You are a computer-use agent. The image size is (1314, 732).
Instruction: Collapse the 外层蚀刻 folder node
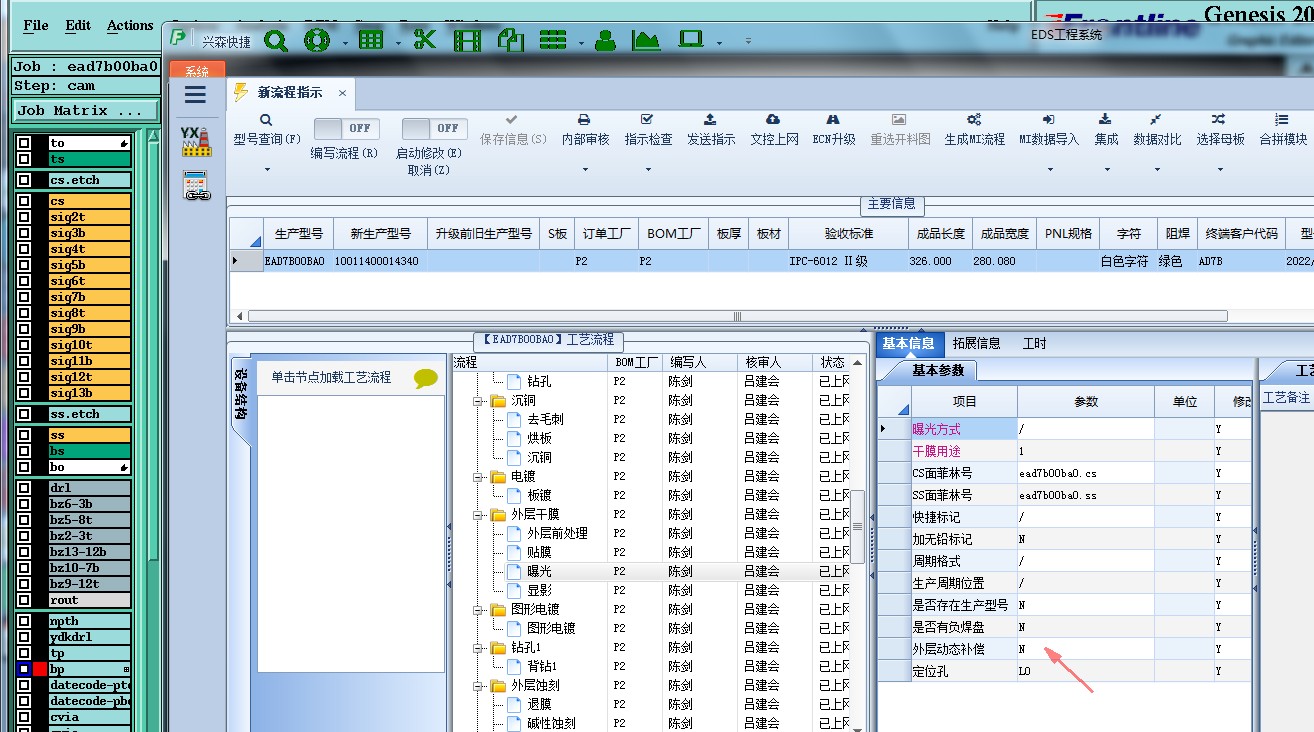[x=478, y=685]
